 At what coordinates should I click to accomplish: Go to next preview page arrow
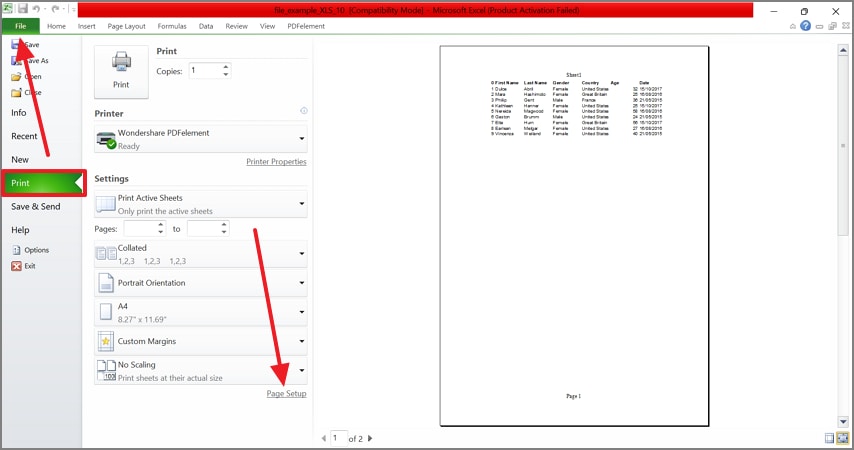point(370,438)
